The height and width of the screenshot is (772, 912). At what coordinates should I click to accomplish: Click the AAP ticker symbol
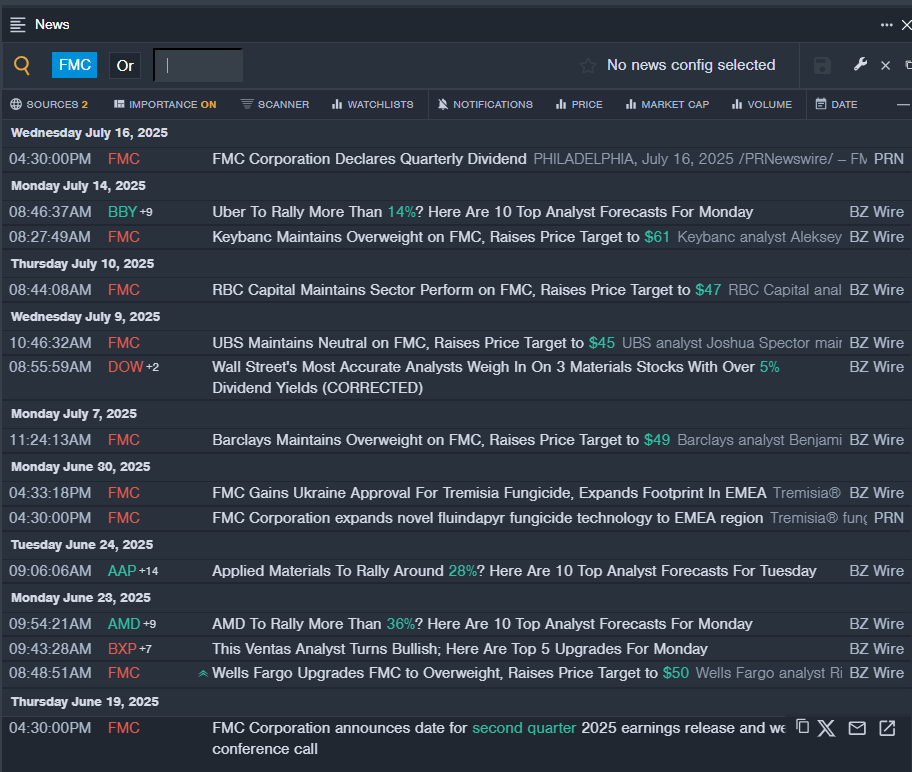pos(122,571)
